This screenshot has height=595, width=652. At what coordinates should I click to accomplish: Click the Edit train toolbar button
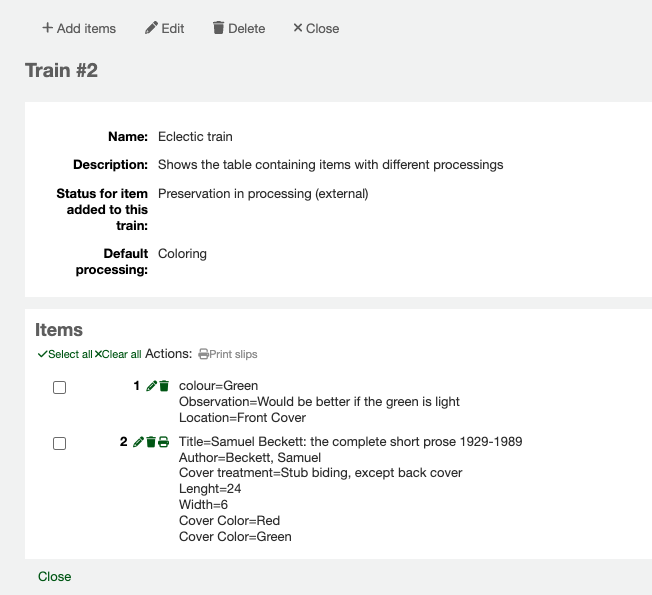coord(165,28)
